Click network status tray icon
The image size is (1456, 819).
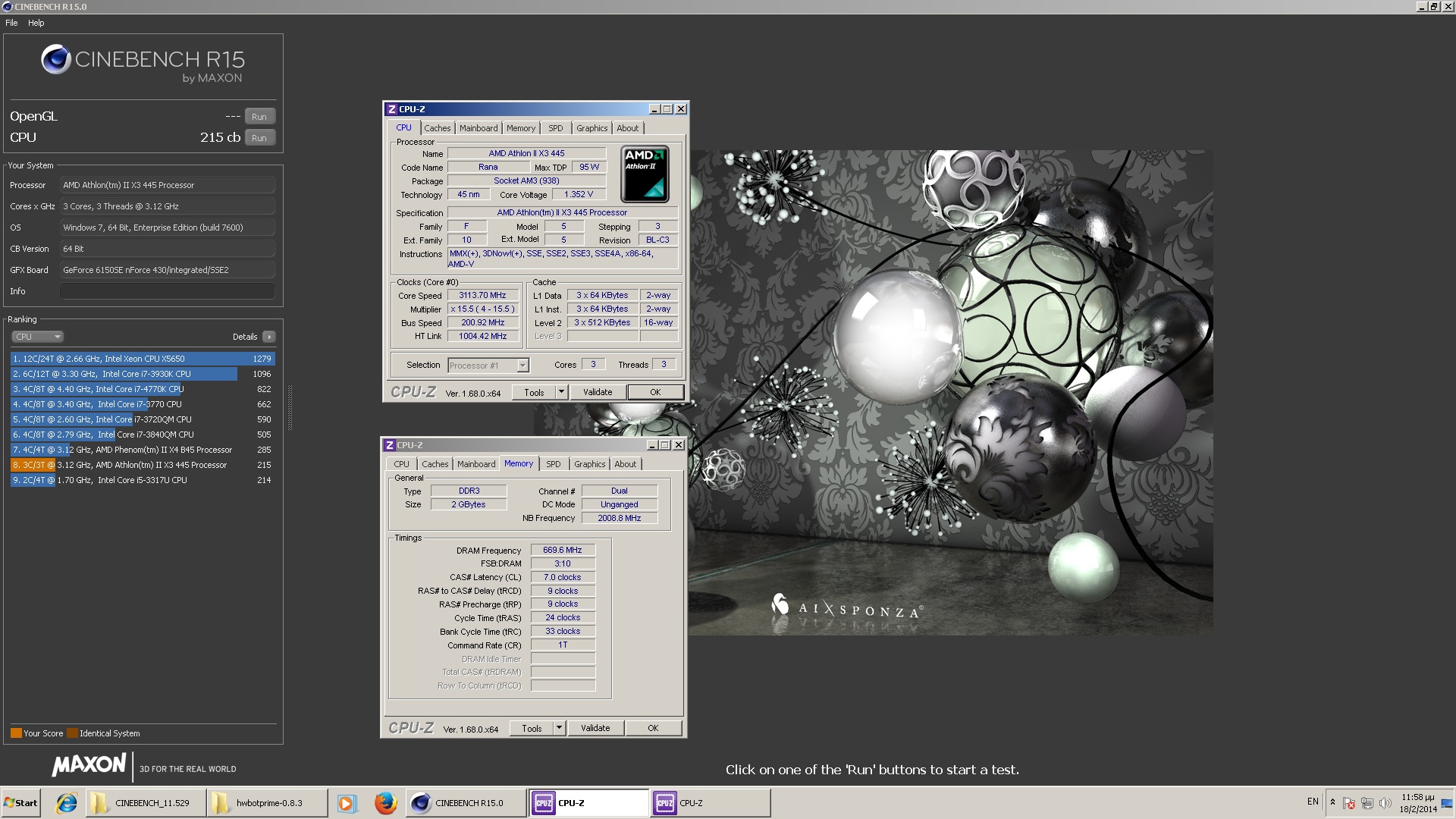(1367, 803)
